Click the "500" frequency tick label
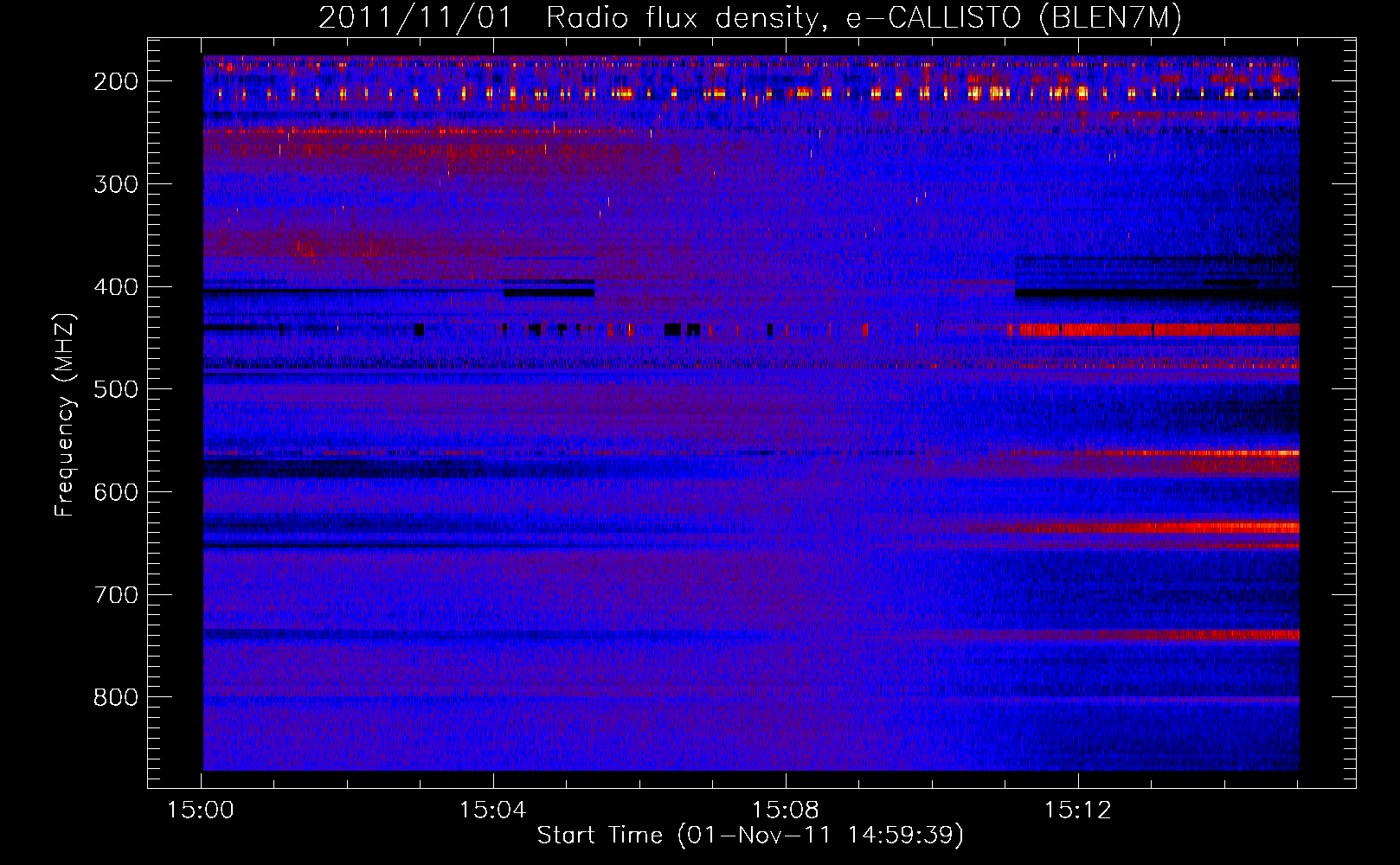This screenshot has width=1400, height=865. coord(116,389)
